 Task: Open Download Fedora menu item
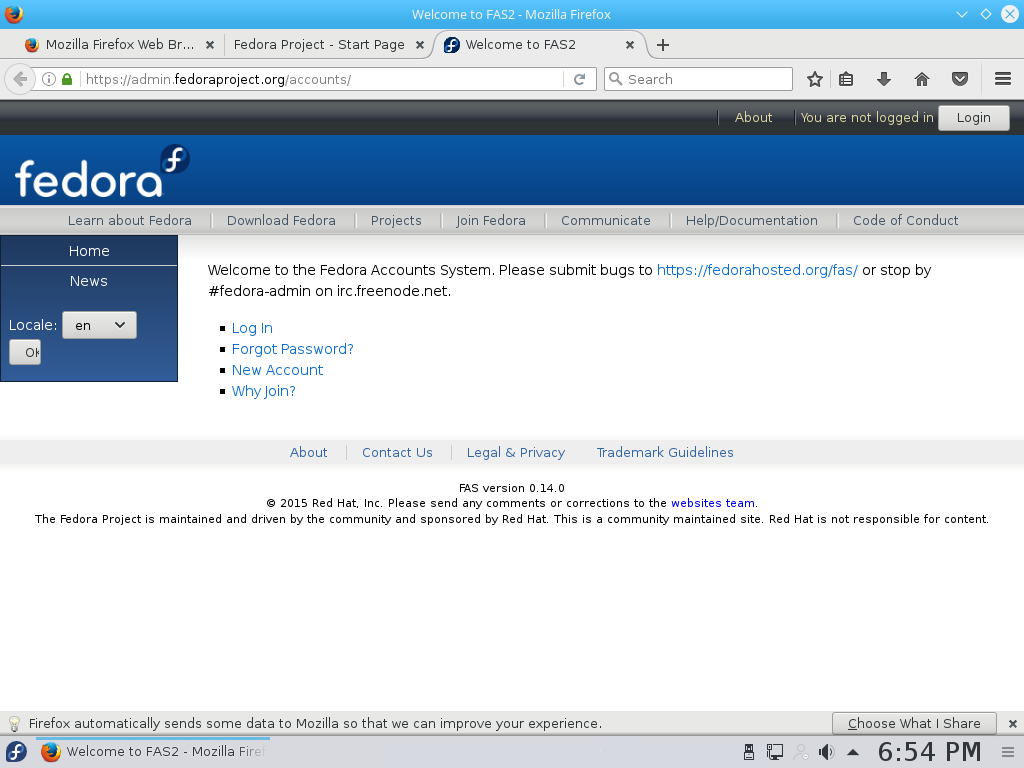[281, 221]
